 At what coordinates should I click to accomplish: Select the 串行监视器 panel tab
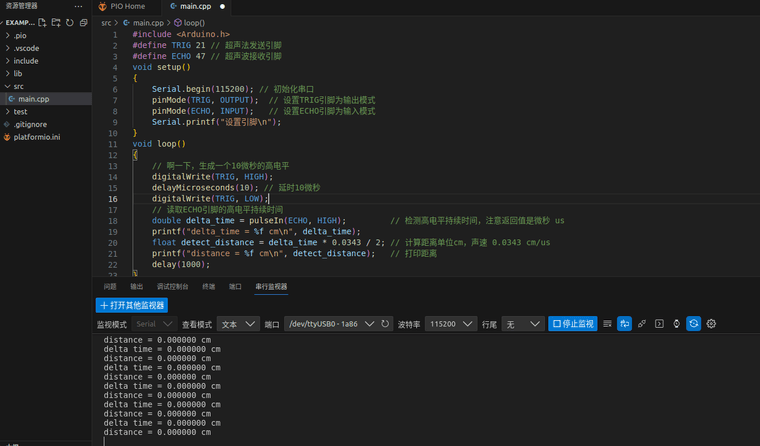click(x=271, y=287)
